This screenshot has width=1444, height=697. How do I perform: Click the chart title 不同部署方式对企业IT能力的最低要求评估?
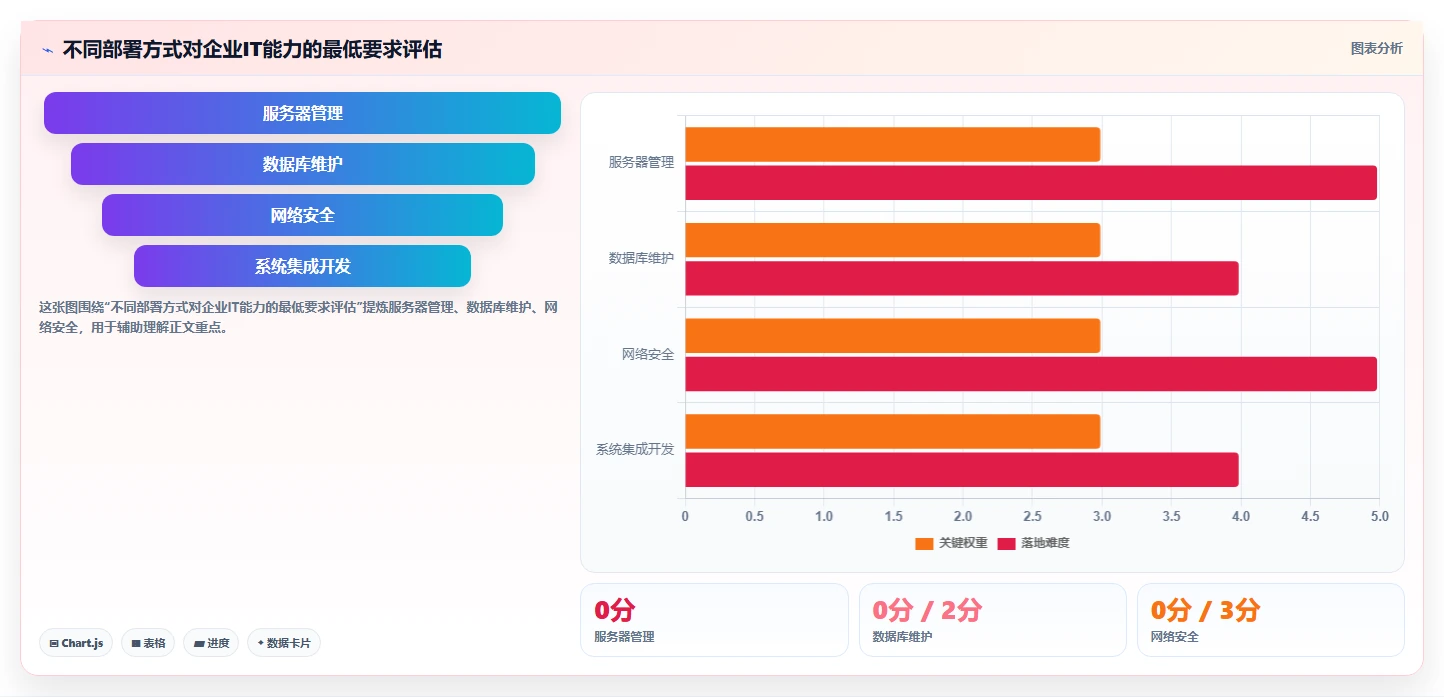point(252,49)
